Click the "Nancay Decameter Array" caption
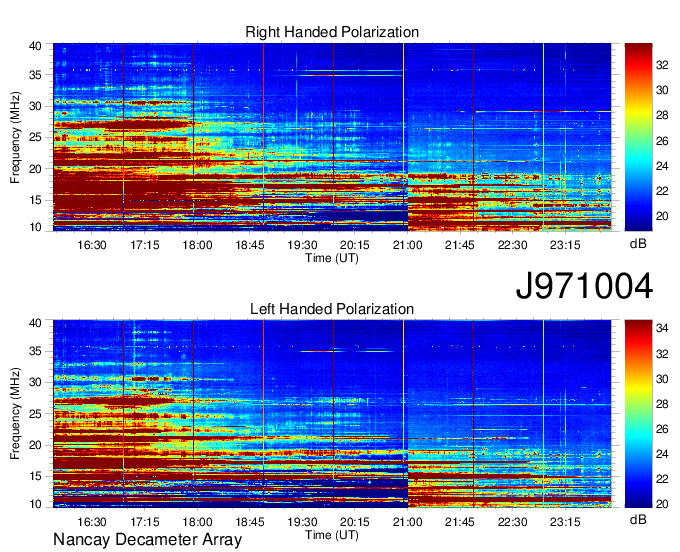Image resolution: width=680 pixels, height=552 pixels. (147, 540)
